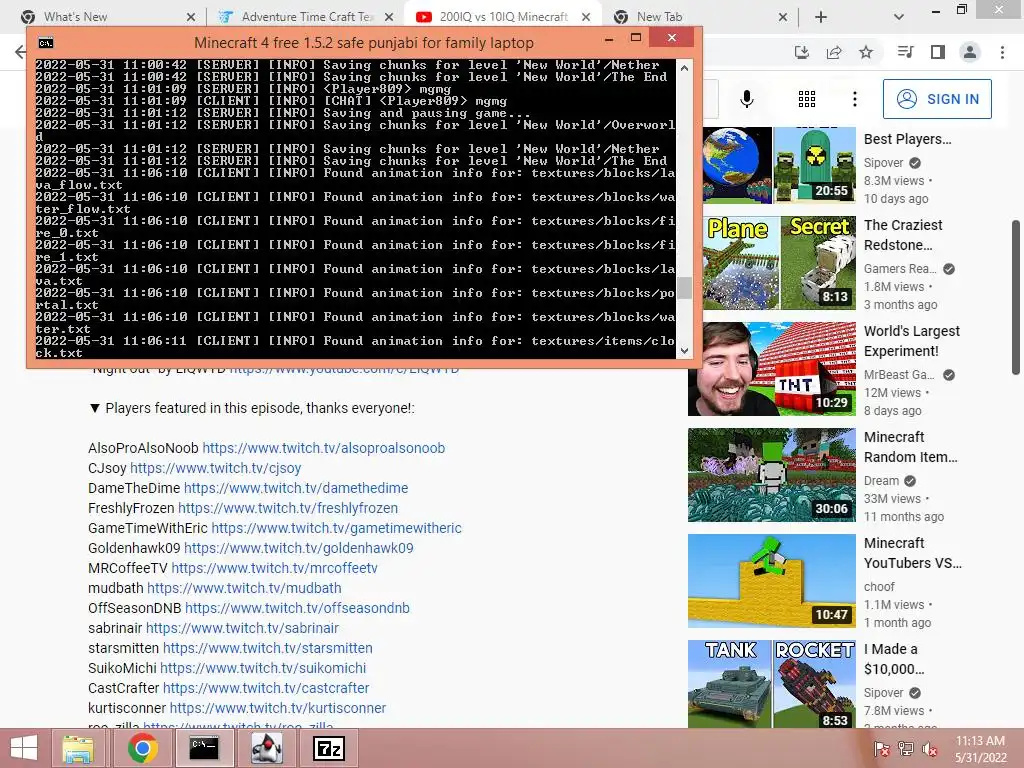Close the What's New tab

(x=191, y=17)
